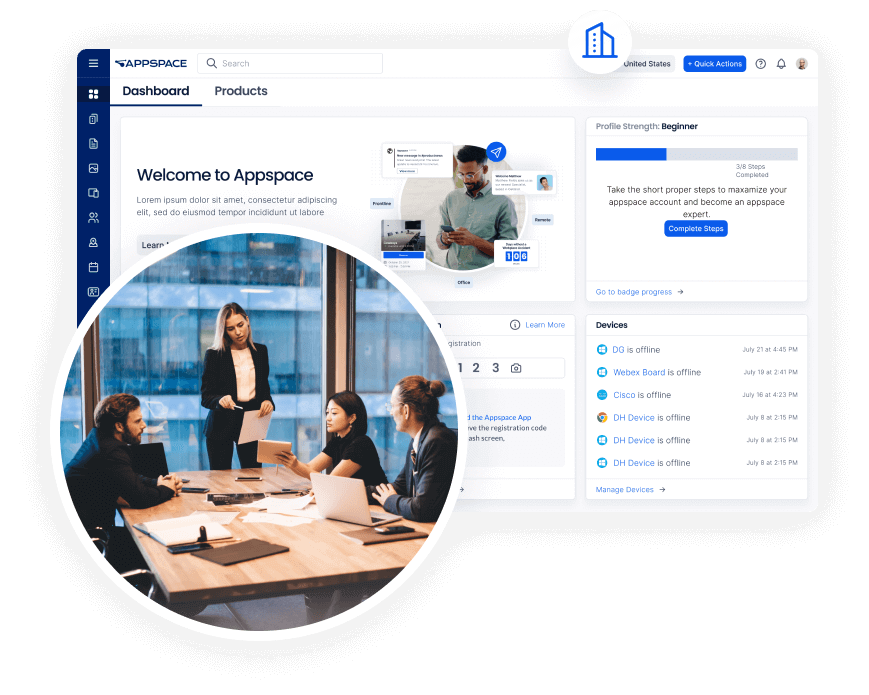This screenshot has height=695, width=869.
Task: Open the notifications bell
Action: click(781, 64)
